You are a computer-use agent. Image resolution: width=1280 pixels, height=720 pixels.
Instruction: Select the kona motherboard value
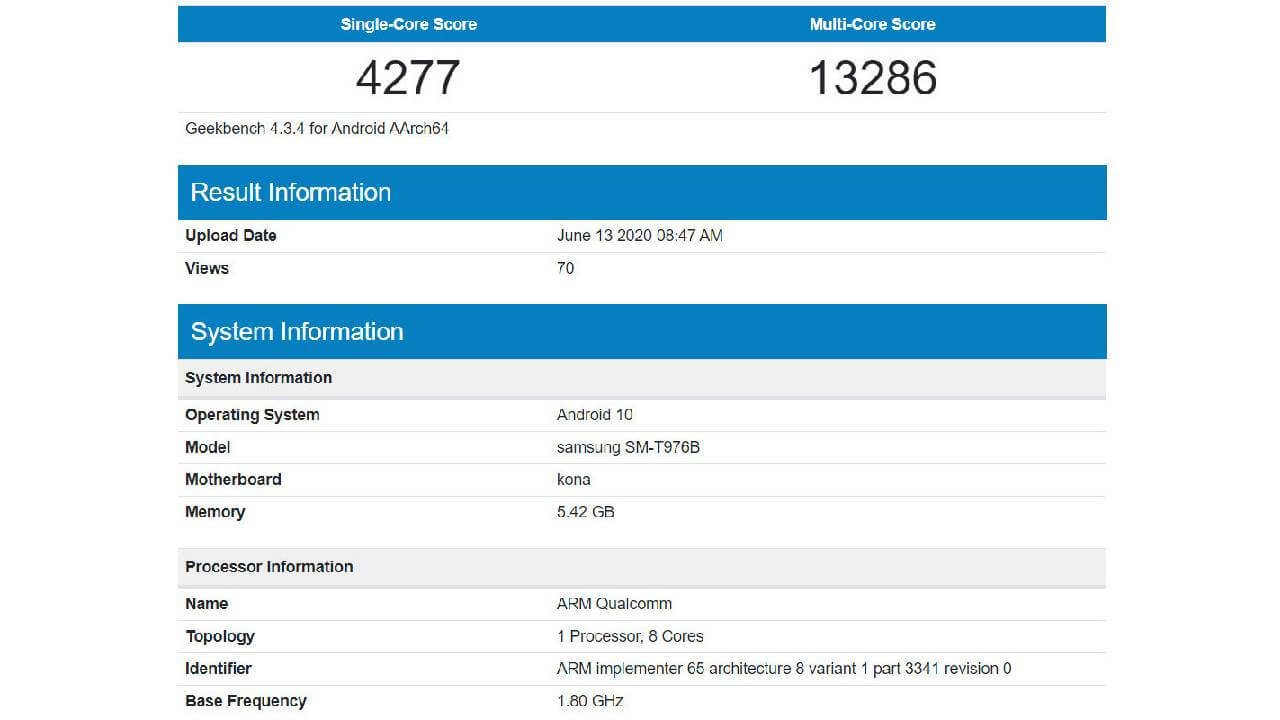[x=573, y=480]
